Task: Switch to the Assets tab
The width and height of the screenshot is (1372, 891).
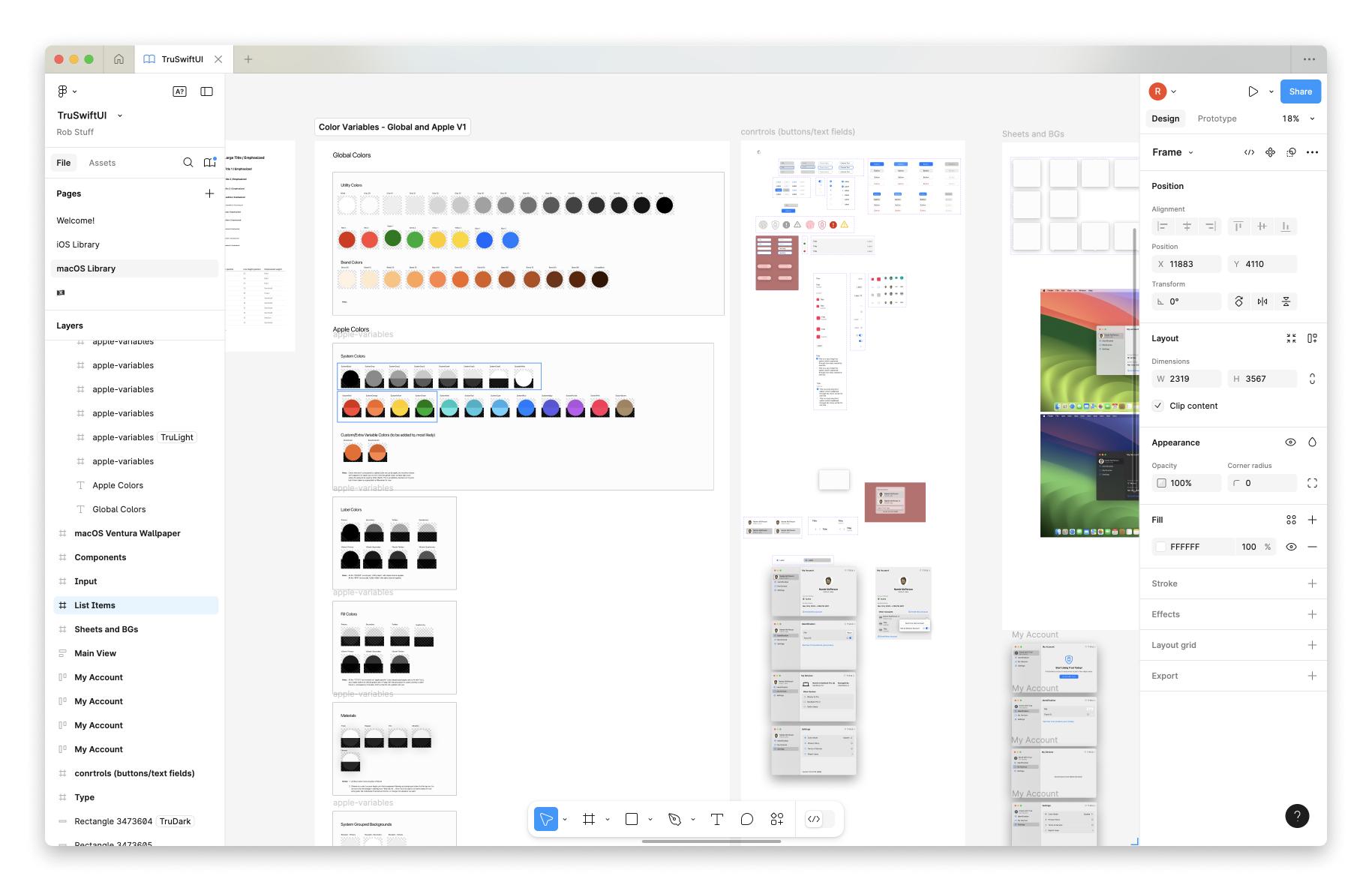Action: (102, 163)
